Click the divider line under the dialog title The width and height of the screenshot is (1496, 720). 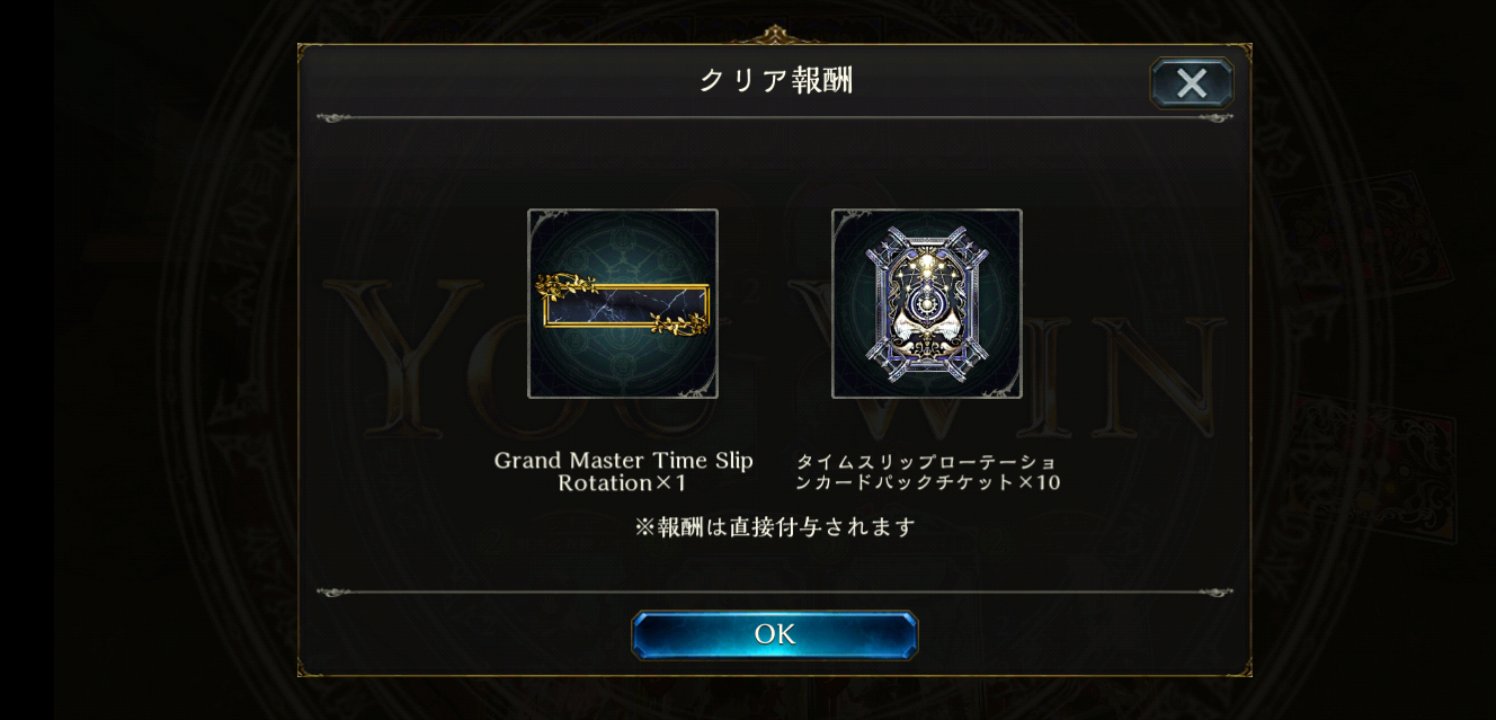(x=775, y=118)
